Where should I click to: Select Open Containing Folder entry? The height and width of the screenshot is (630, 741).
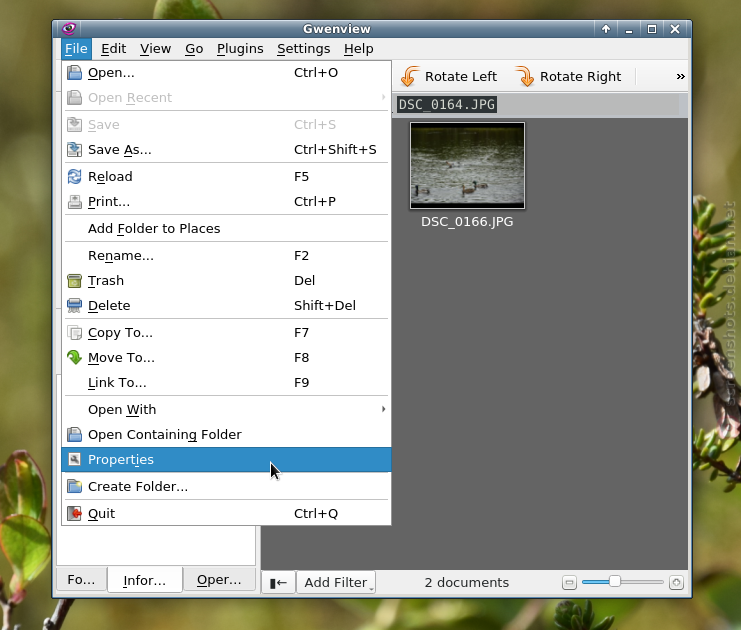click(226, 435)
